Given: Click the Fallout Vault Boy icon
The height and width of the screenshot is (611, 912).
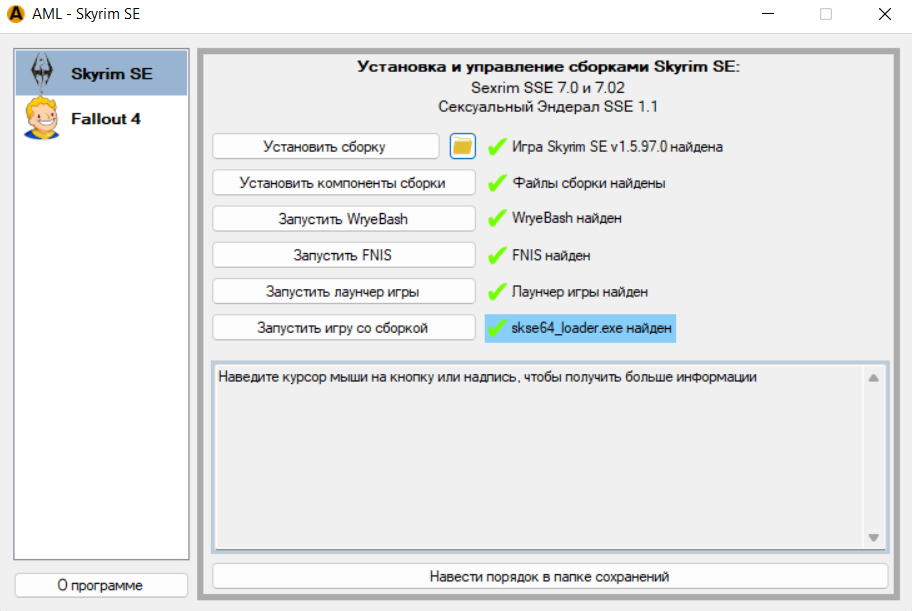Looking at the screenshot, I should tap(42, 119).
